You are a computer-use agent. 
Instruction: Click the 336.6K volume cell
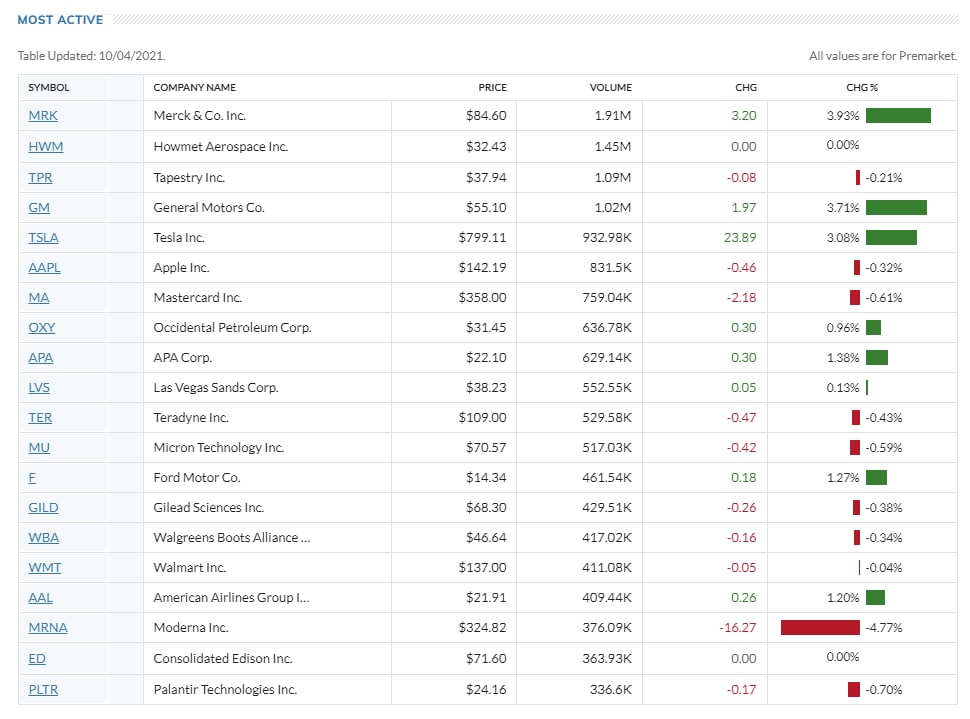click(611, 690)
